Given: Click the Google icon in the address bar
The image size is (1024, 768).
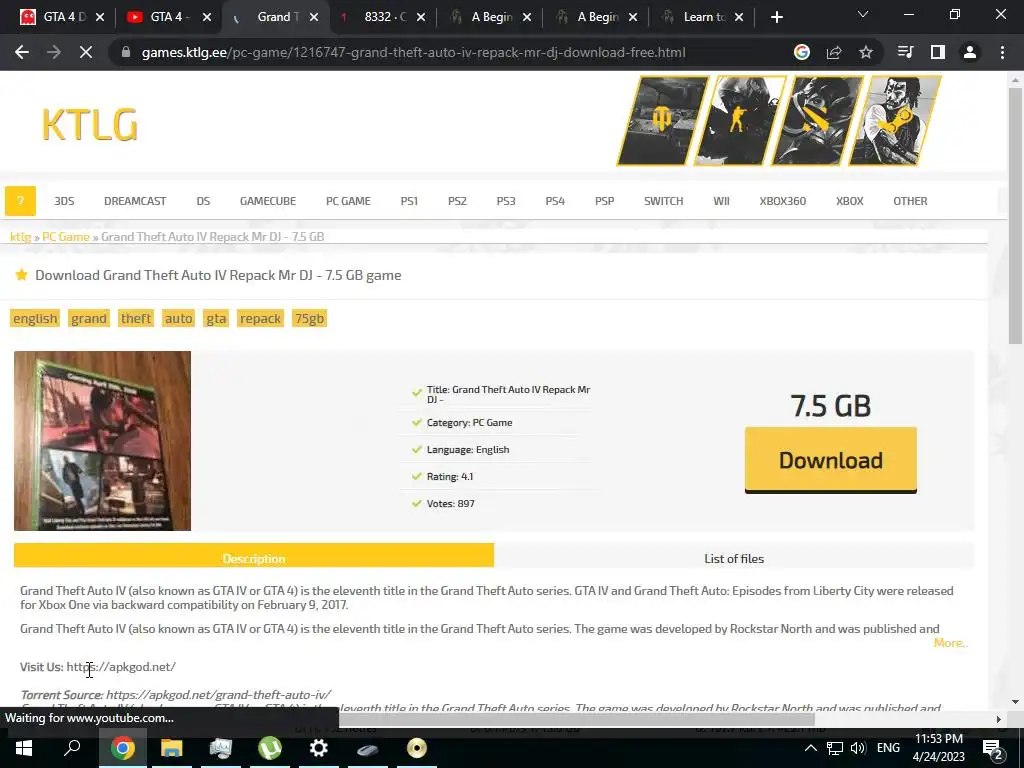Looking at the screenshot, I should [802, 52].
